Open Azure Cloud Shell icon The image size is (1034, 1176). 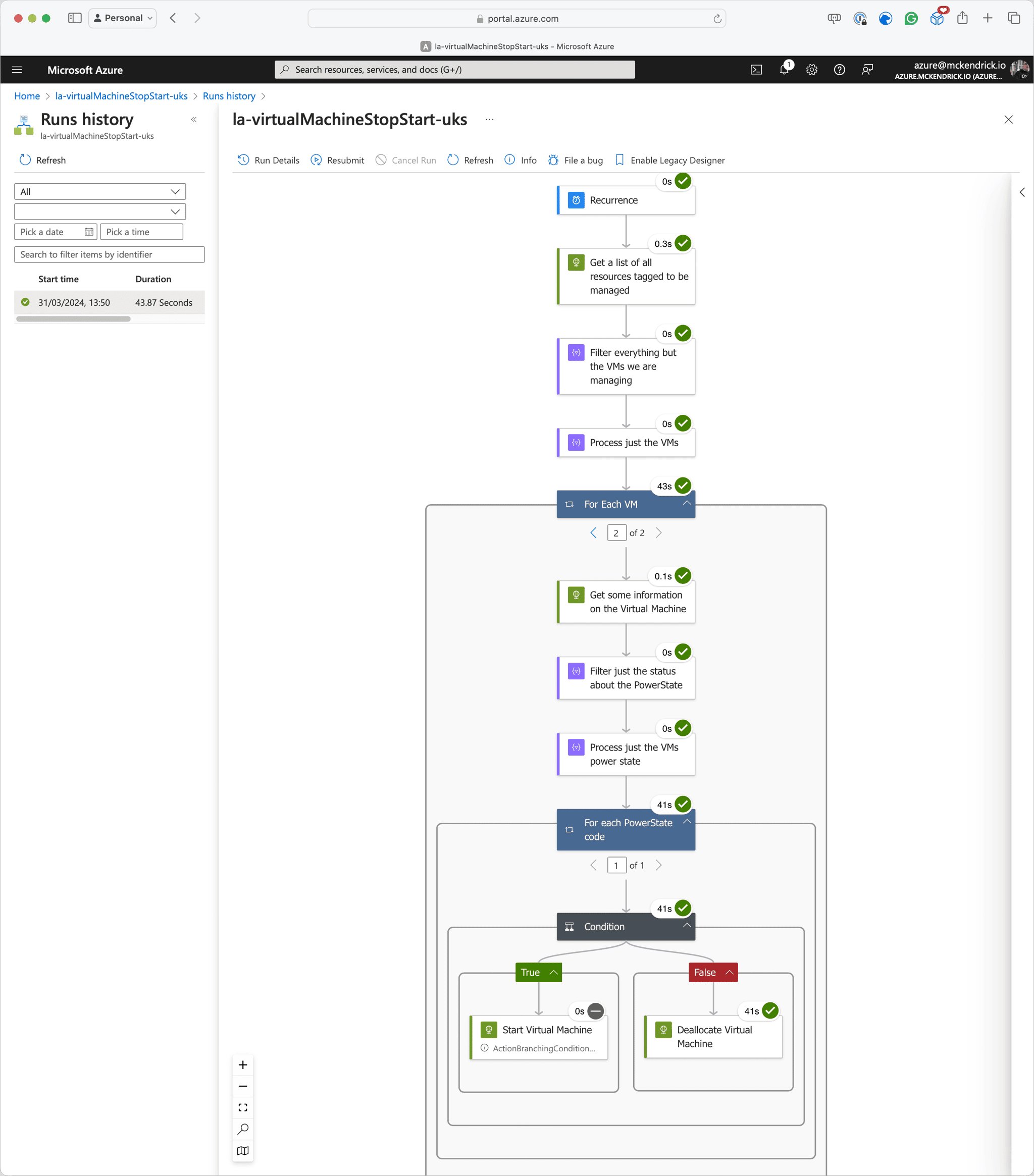coord(756,70)
